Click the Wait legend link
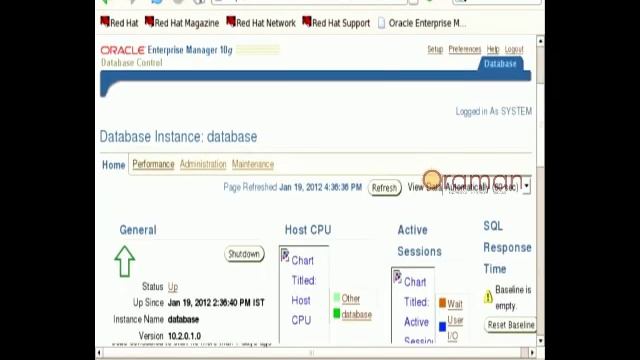Image resolution: width=640 pixels, height=360 pixels. pos(455,304)
